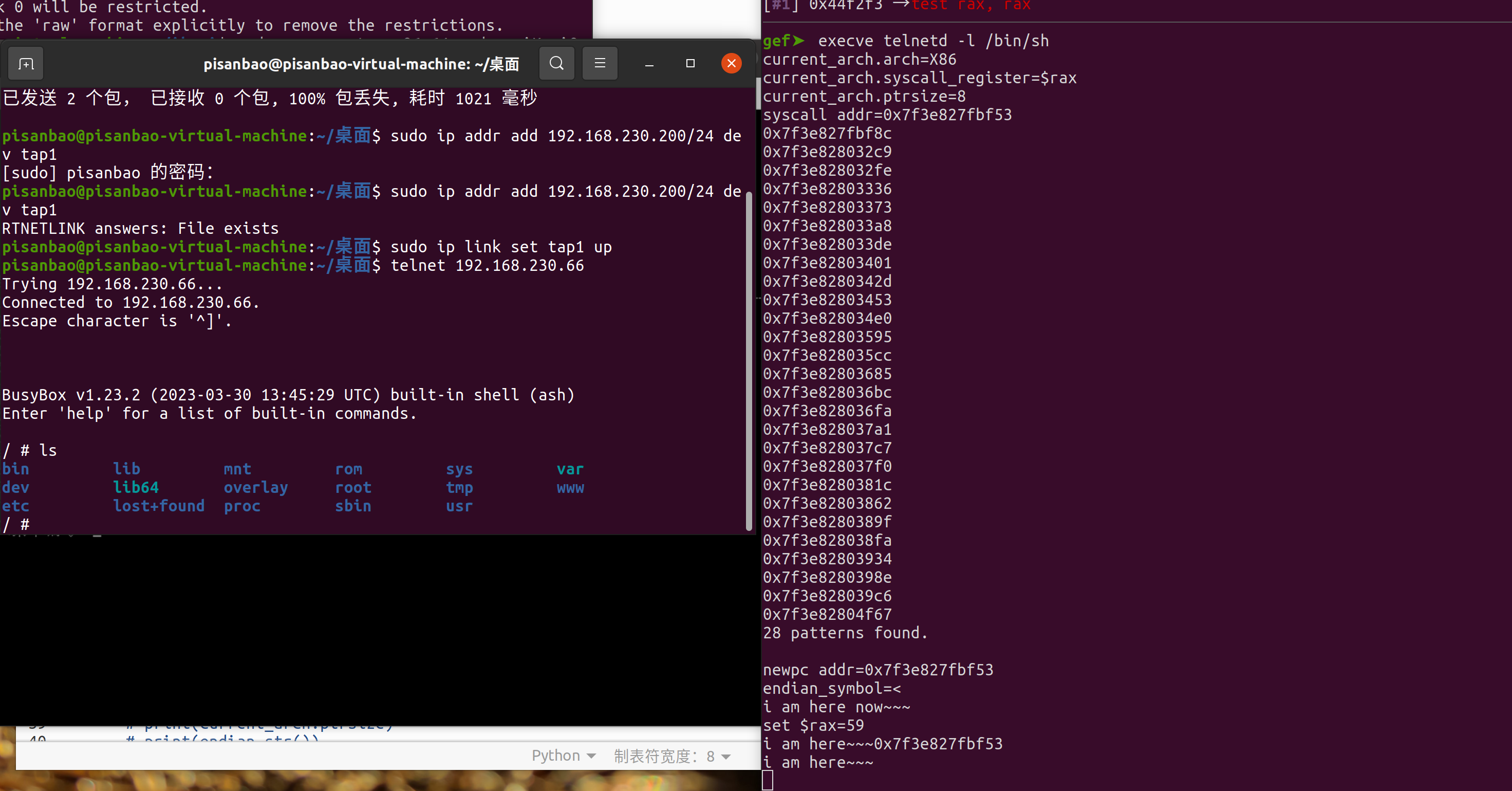
Task: Click address '0x7f3e827fbf8c' in gef output
Action: point(827,133)
